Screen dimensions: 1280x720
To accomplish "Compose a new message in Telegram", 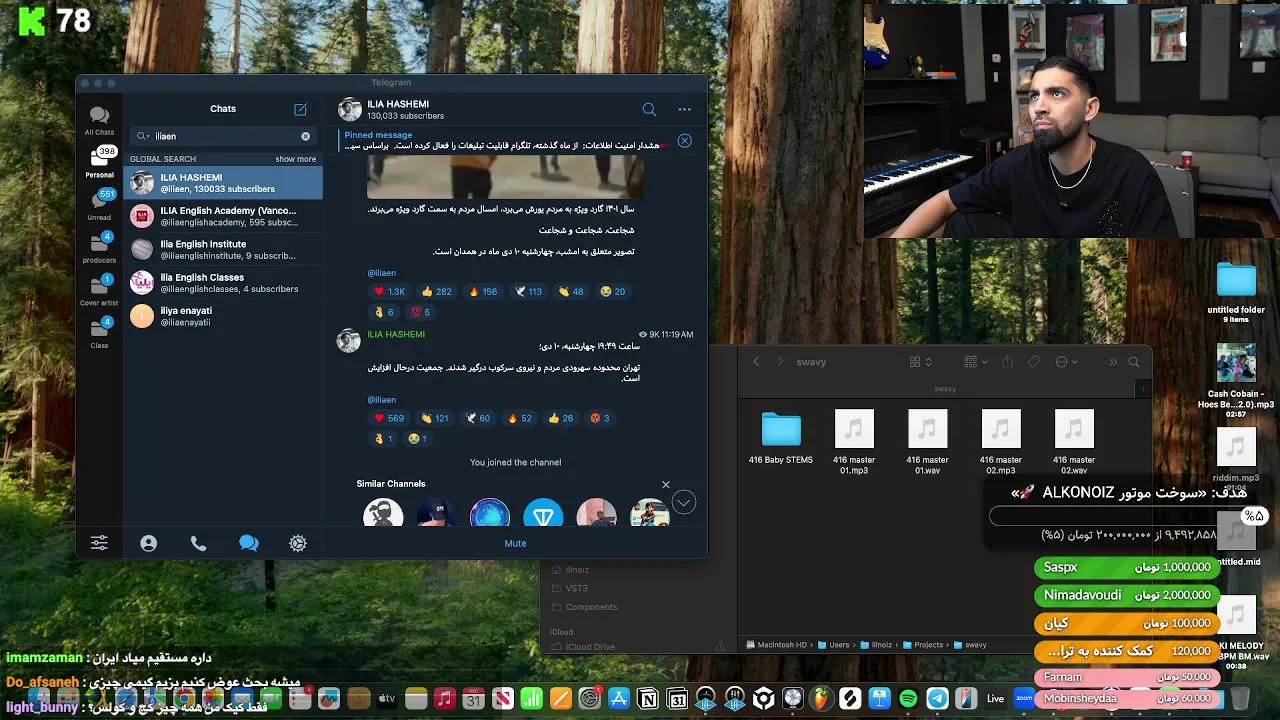I will pos(300,109).
